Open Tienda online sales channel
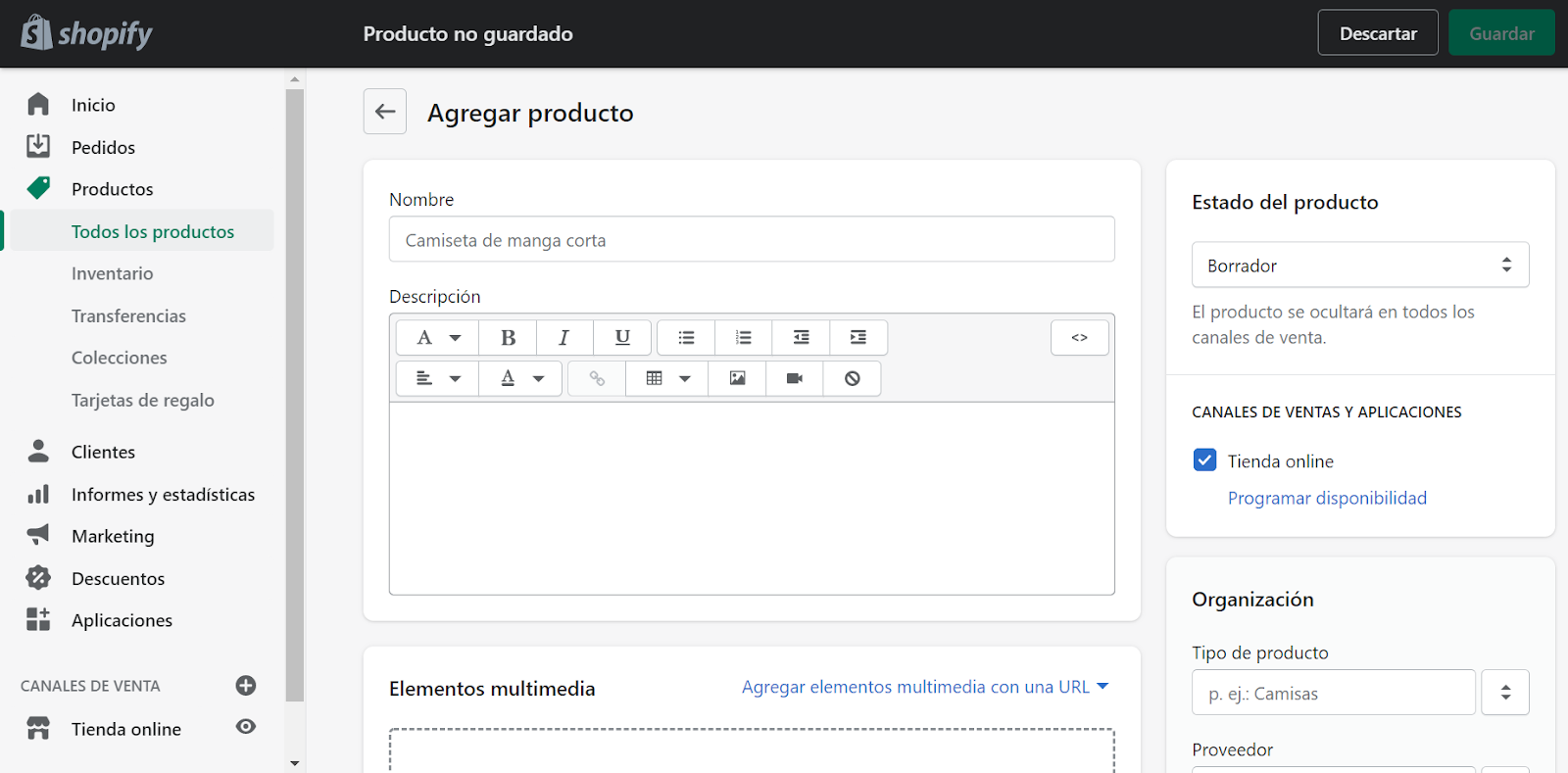 [x=125, y=729]
